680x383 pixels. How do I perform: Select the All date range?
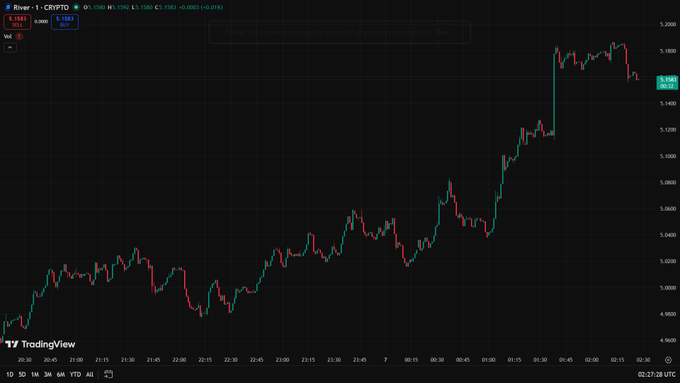pos(90,374)
